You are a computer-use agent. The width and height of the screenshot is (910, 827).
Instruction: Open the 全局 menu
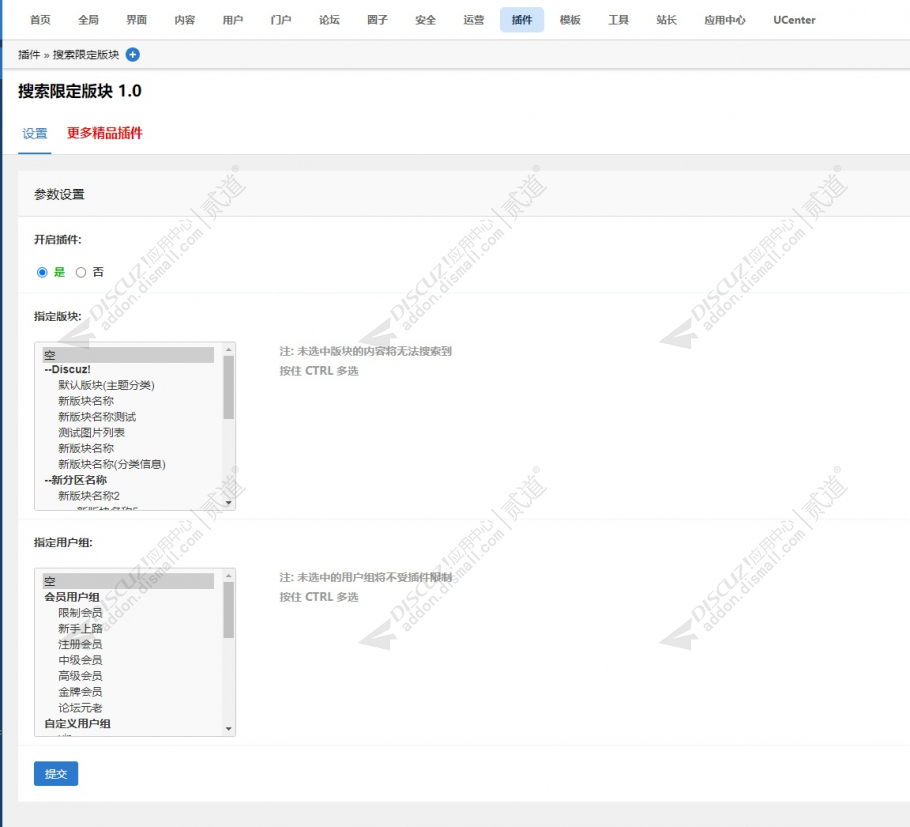[x=88, y=20]
